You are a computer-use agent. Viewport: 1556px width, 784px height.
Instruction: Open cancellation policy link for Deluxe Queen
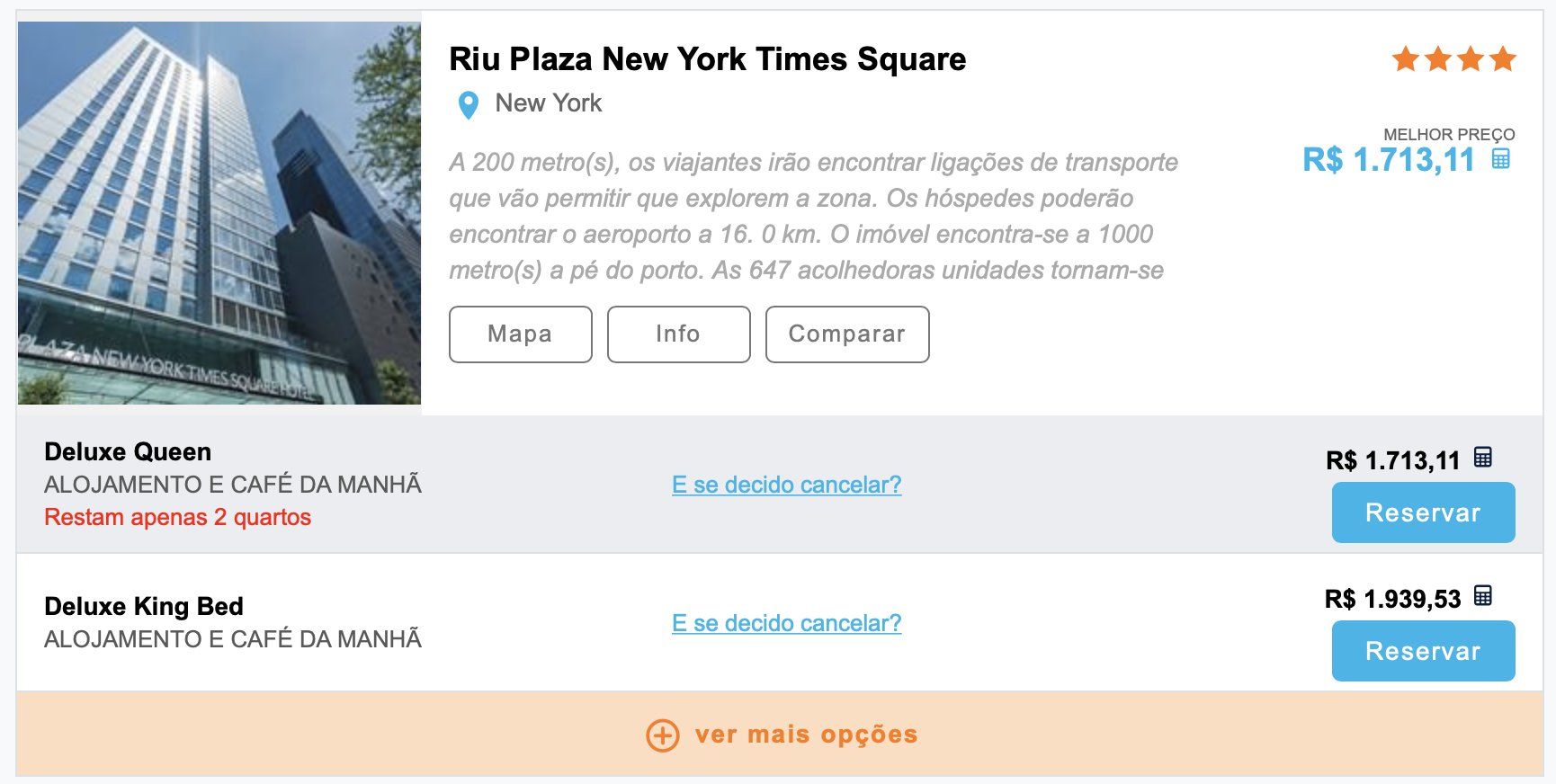786,485
